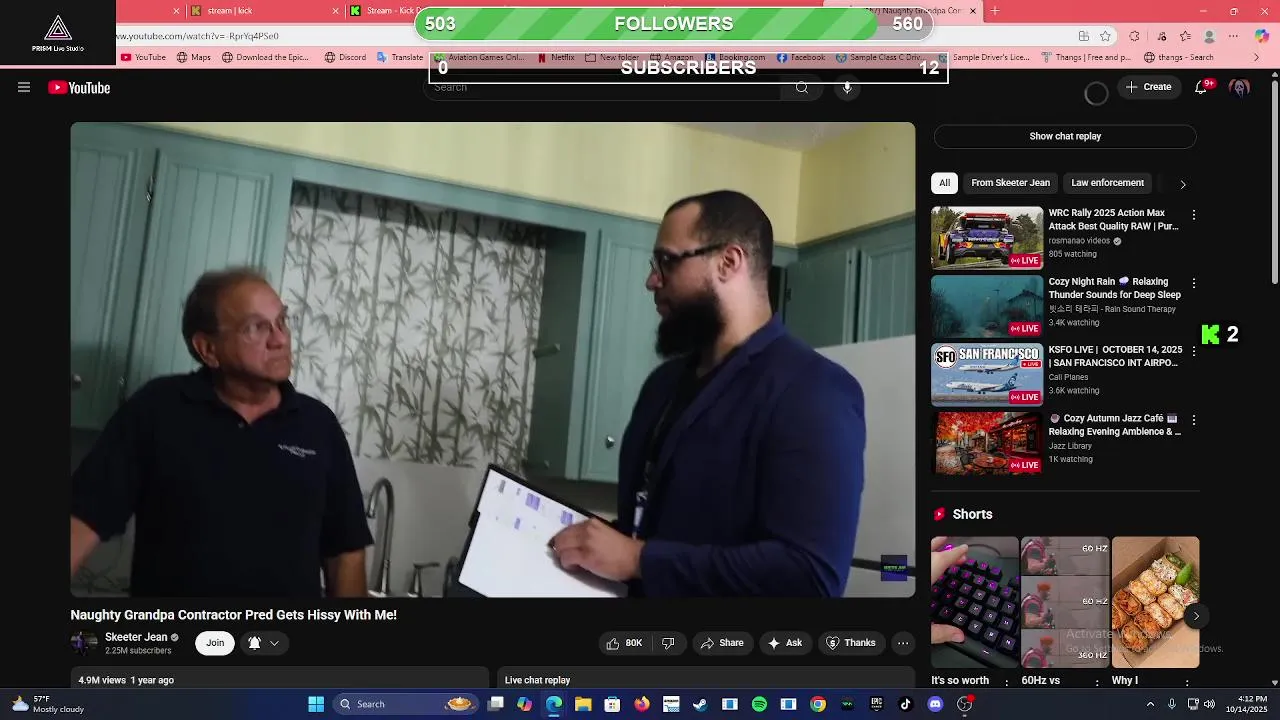Open the browser settings ellipsis menu
The width and height of the screenshot is (1280, 720).
coord(1233,36)
